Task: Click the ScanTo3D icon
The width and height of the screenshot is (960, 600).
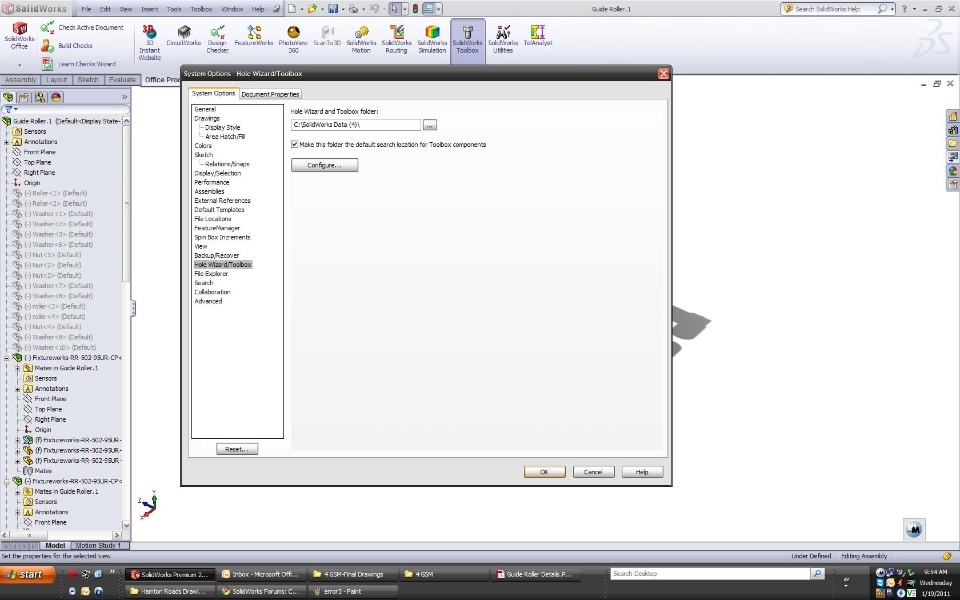Action: point(327,36)
